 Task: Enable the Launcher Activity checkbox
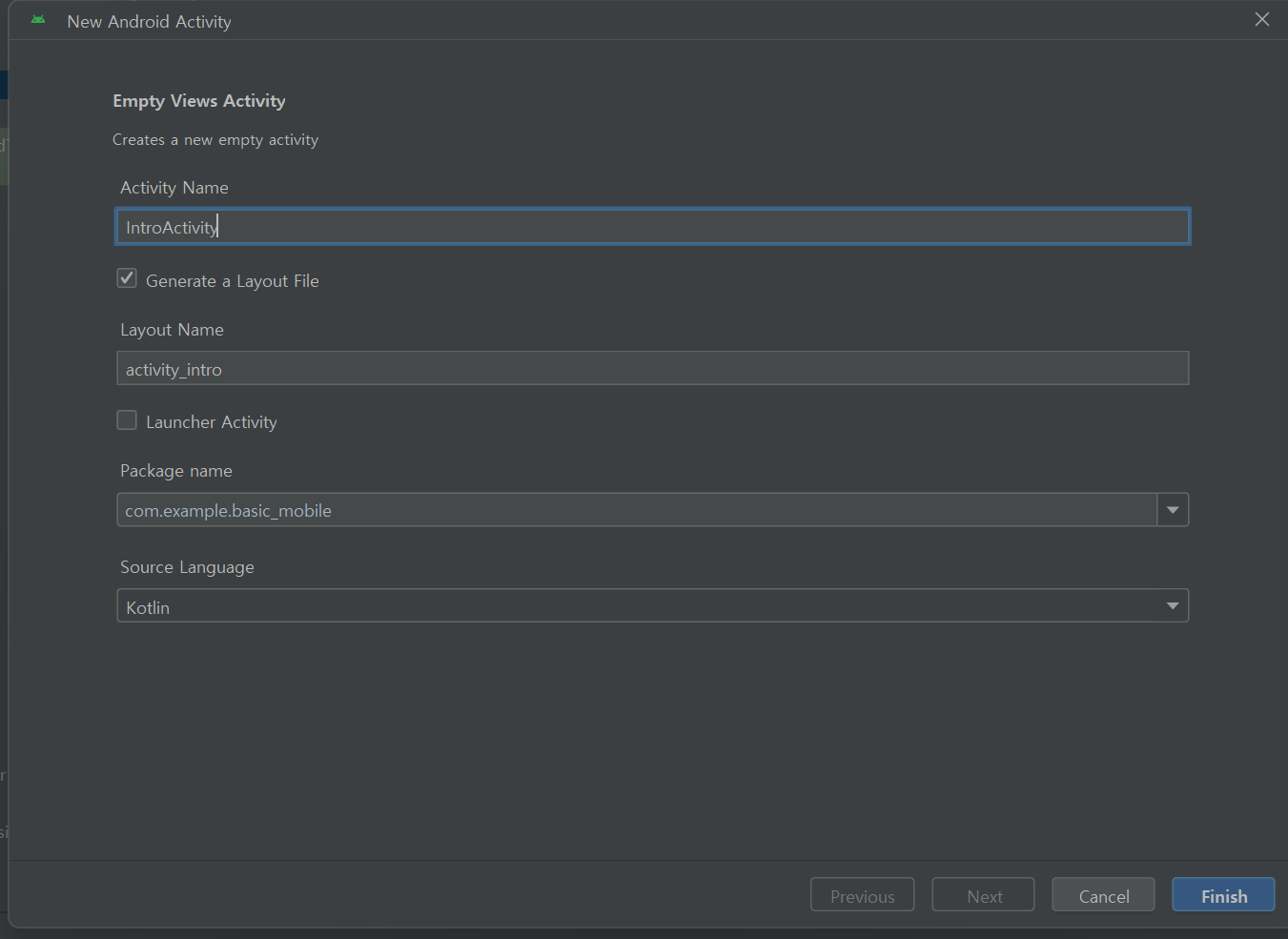point(127,420)
